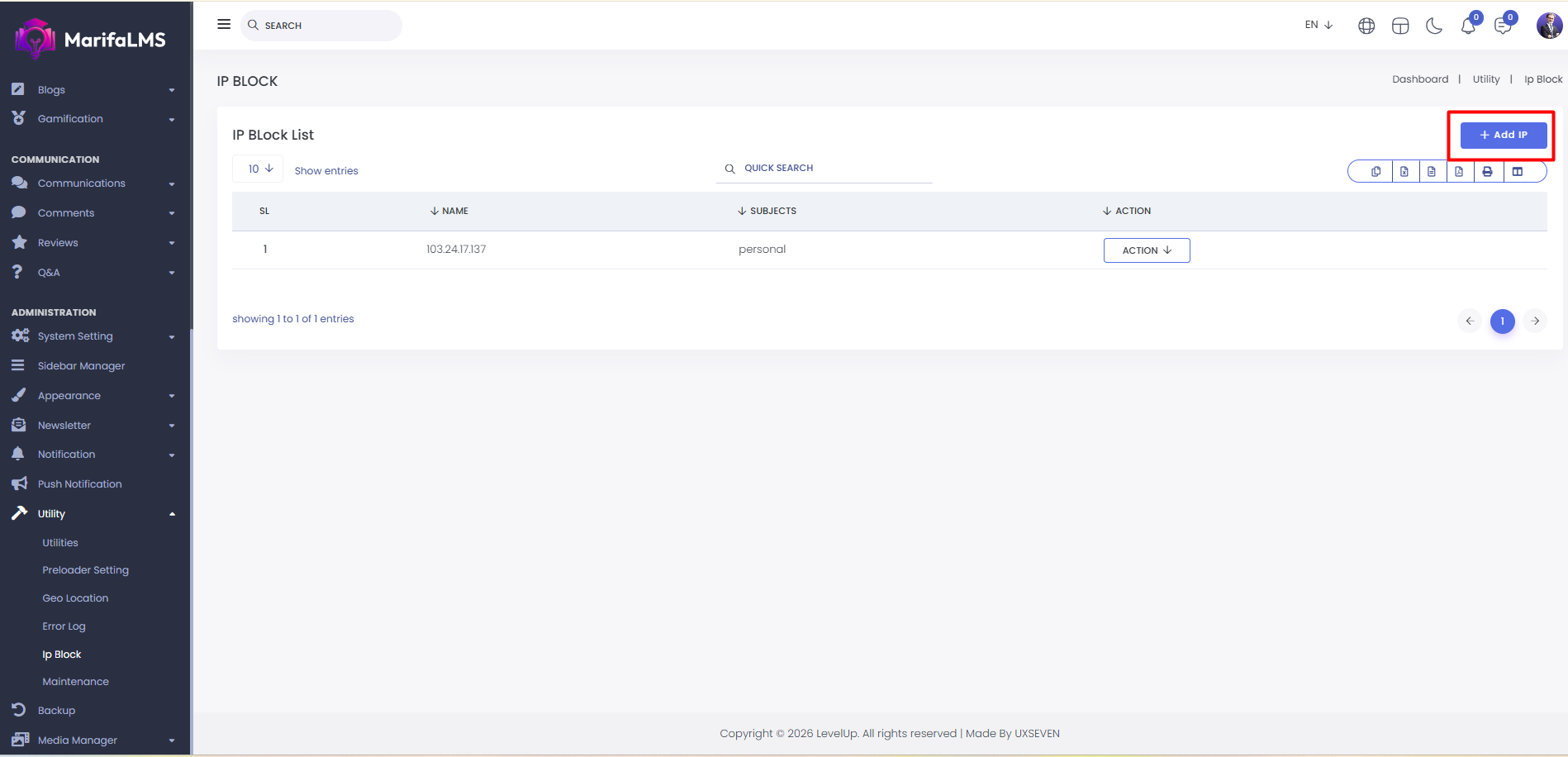
Task: Open the 10 show entries dropdown
Action: [259, 169]
